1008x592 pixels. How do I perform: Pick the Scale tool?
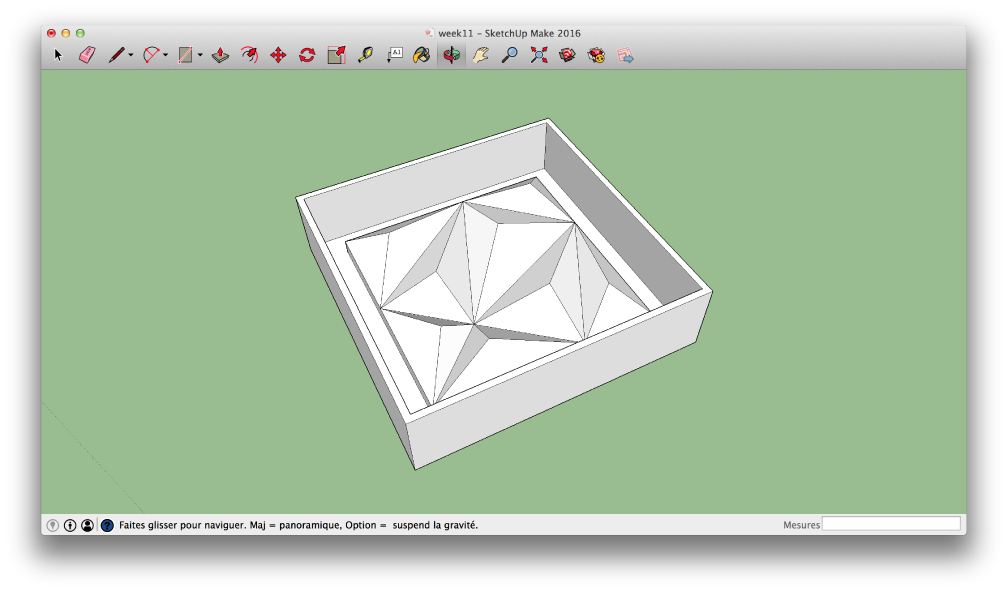[336, 55]
